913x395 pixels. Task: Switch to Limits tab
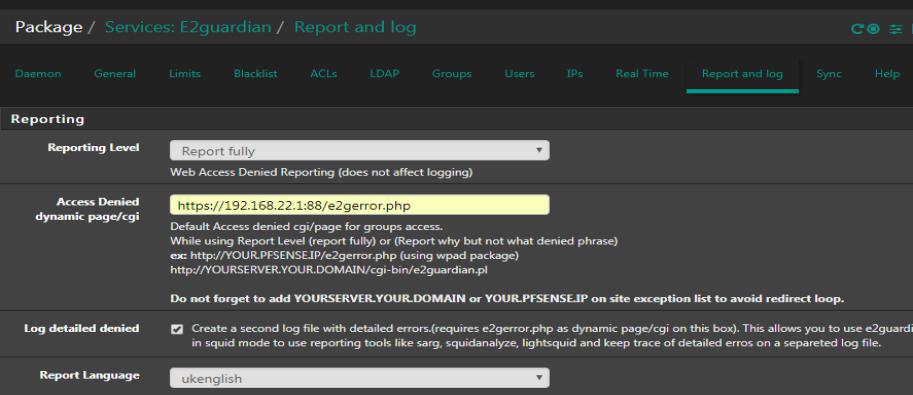coord(185,74)
